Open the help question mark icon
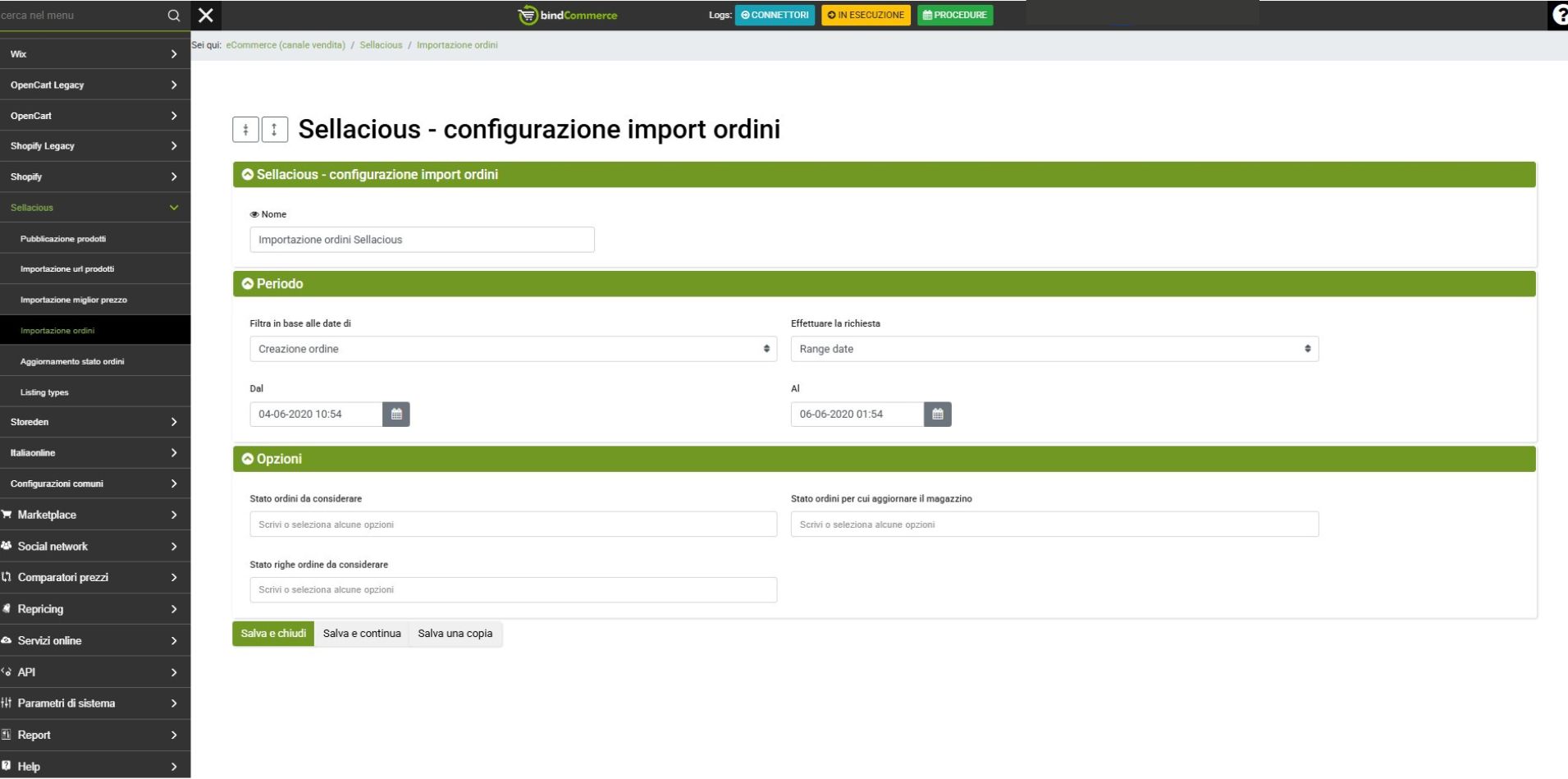The height and width of the screenshot is (779, 1568). click(x=1559, y=16)
